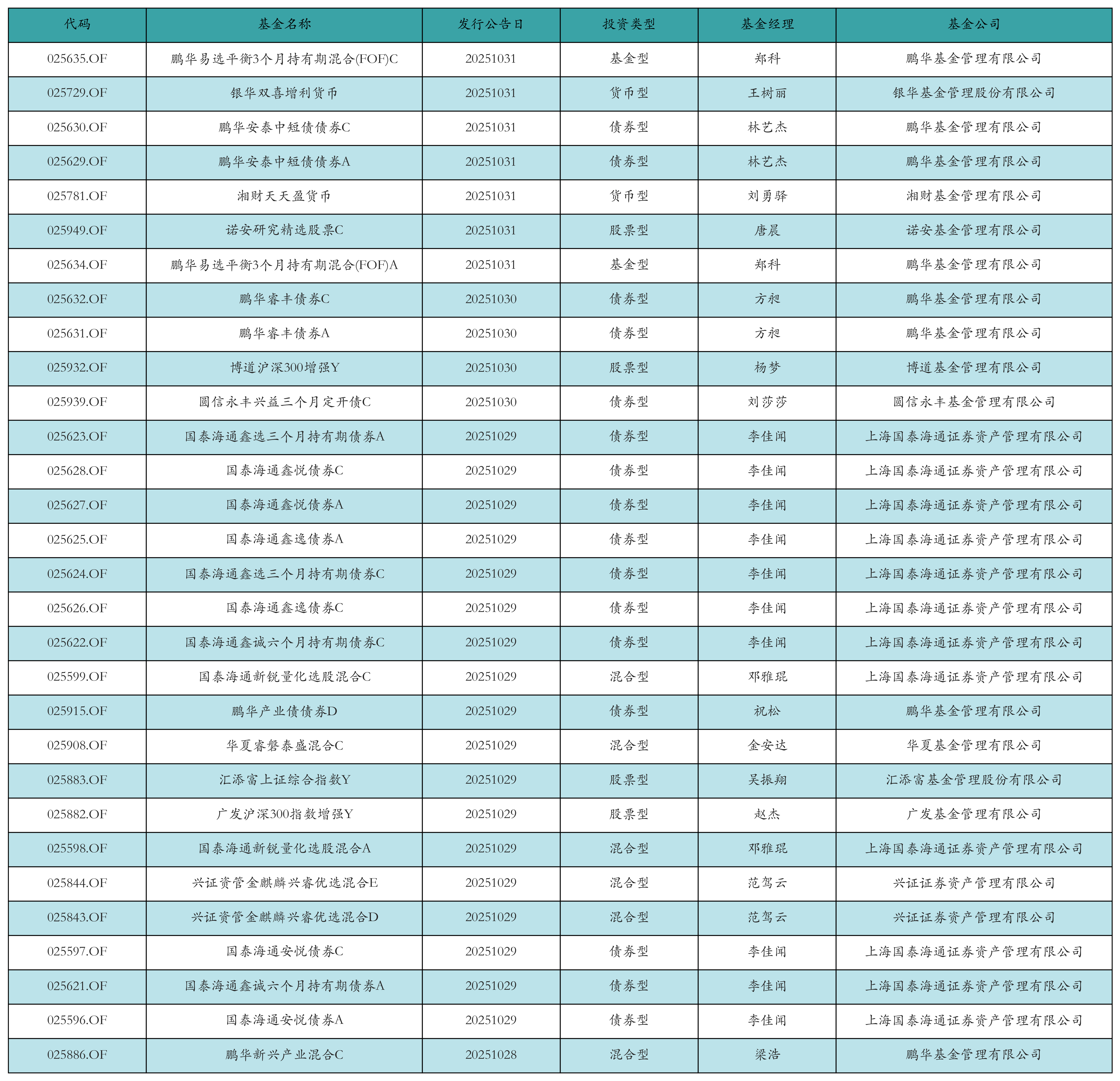Click the 基金公司 column header
This screenshot has height=1081, width=1120.
click(974, 24)
